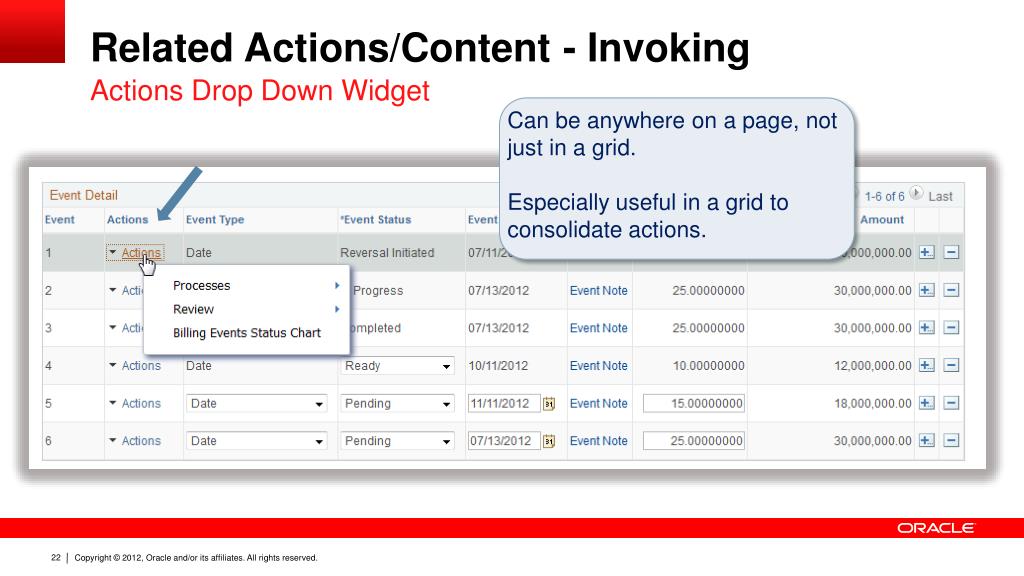
Task: Select the 12,000,000.00 amount cell
Action: pyautogui.click(x=872, y=366)
